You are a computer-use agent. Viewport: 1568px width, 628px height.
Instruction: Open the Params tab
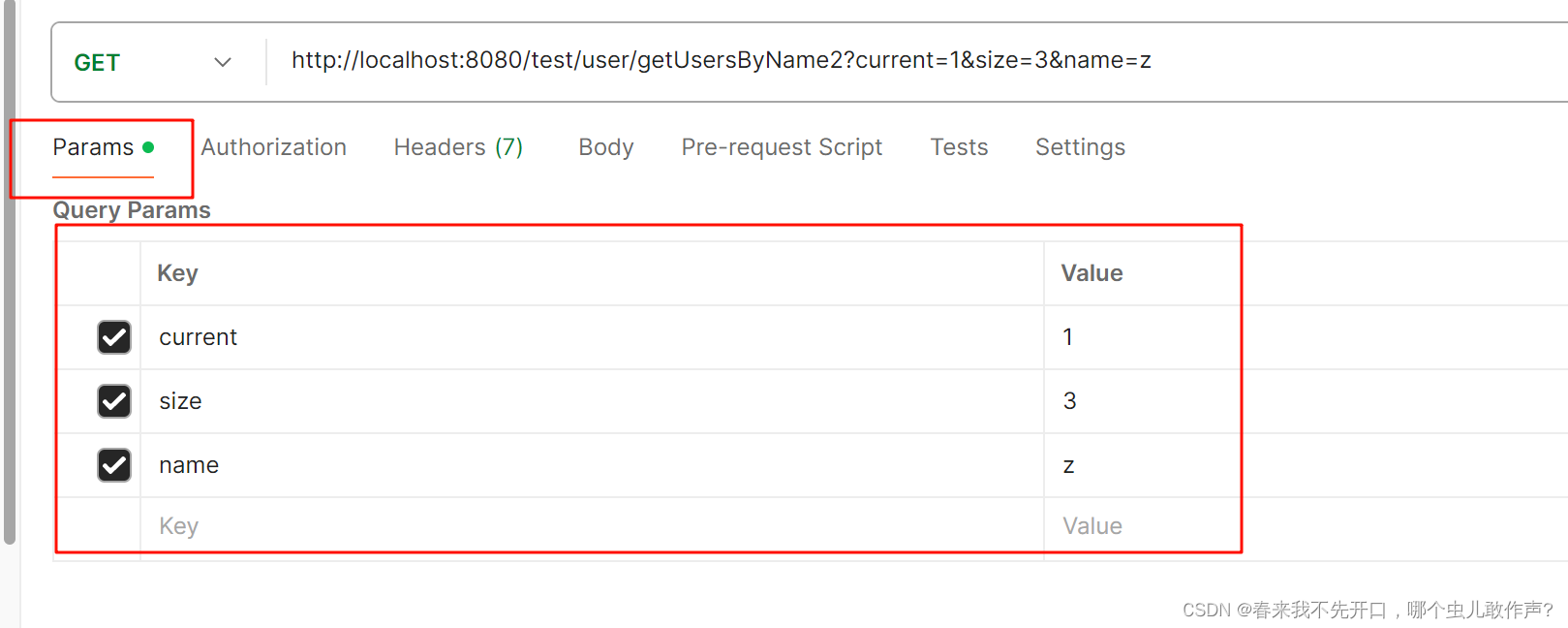93,146
